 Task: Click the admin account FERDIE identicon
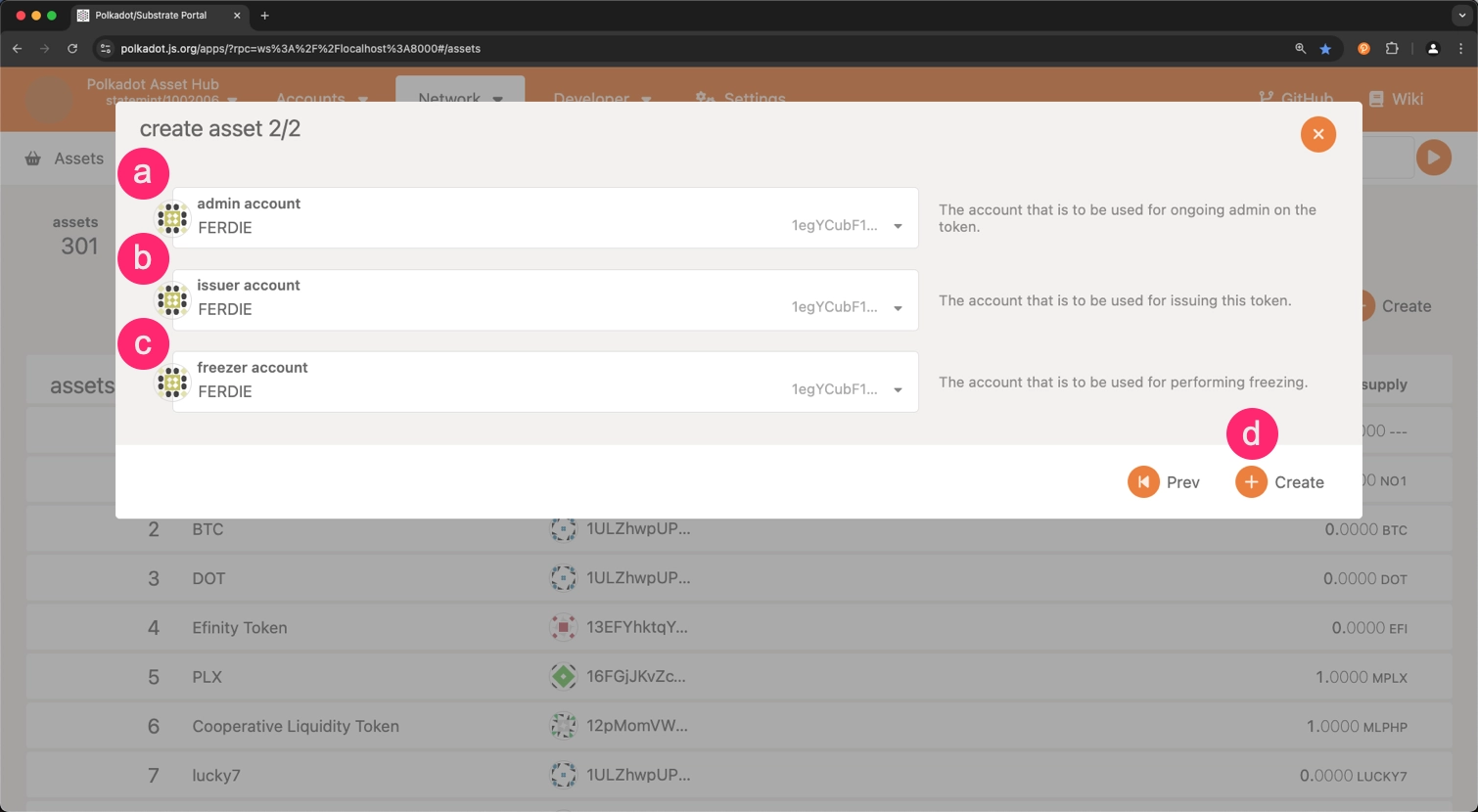tap(172, 218)
